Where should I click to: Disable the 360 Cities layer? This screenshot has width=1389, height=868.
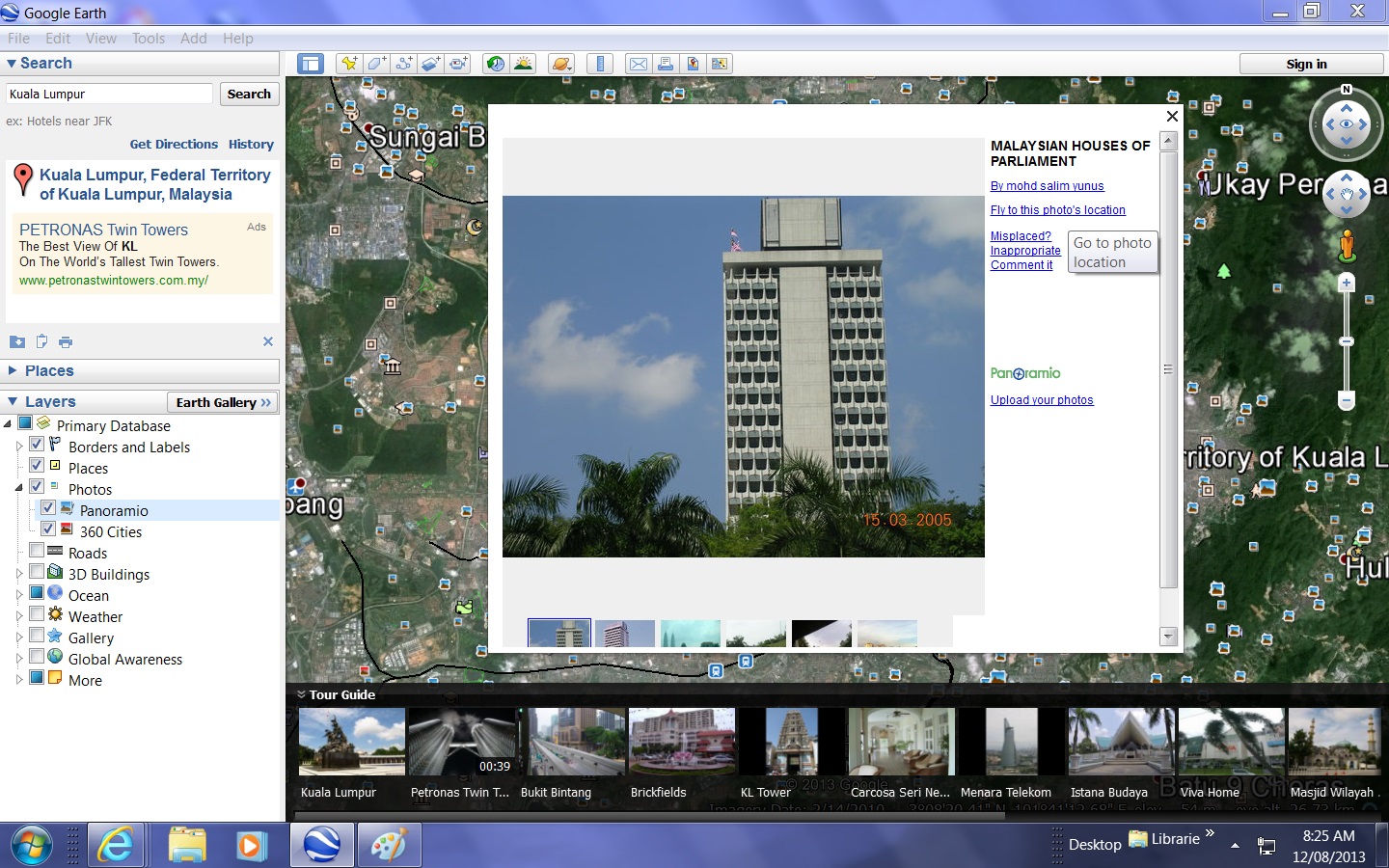click(48, 529)
